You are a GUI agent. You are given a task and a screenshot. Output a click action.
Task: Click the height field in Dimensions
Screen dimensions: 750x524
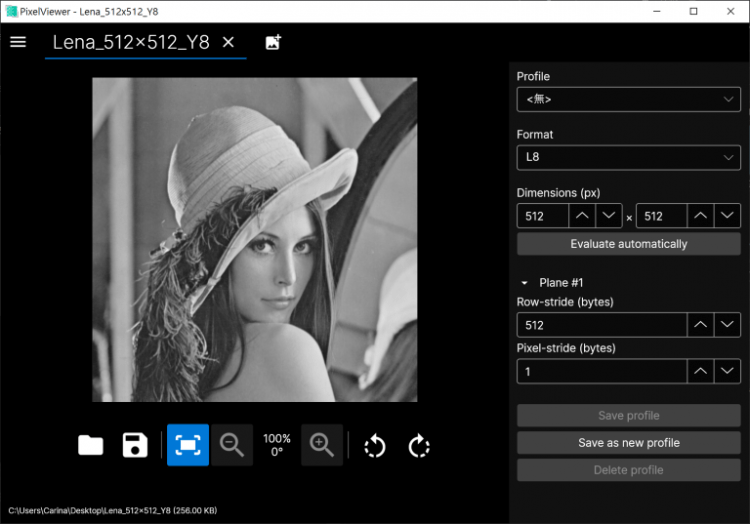point(662,216)
